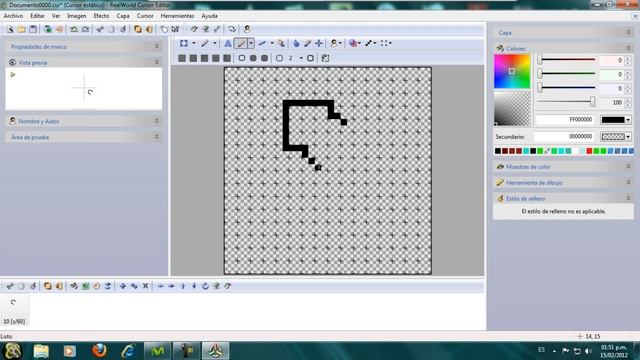Click the undo arrow icon

[74, 29]
